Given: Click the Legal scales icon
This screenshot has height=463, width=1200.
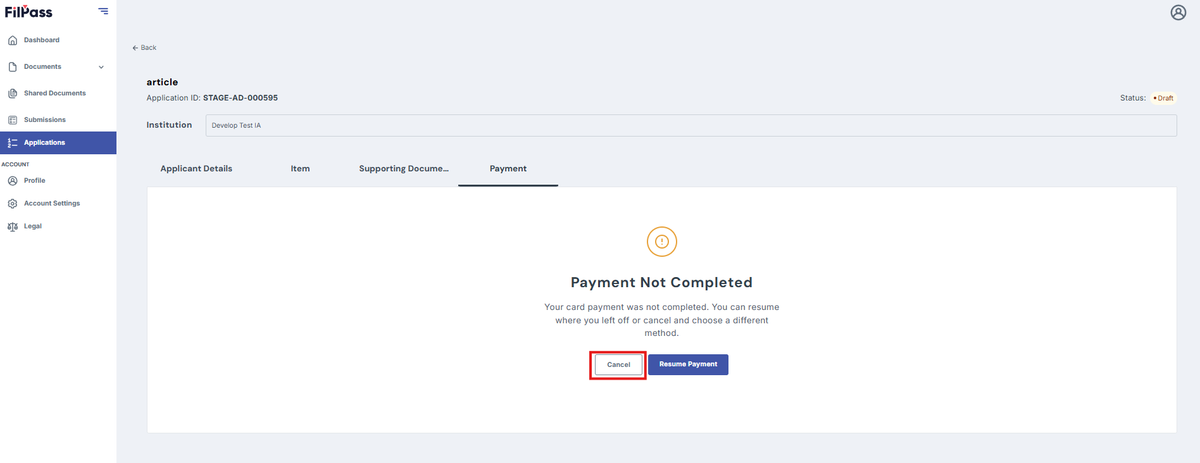Looking at the screenshot, I should pos(12,226).
